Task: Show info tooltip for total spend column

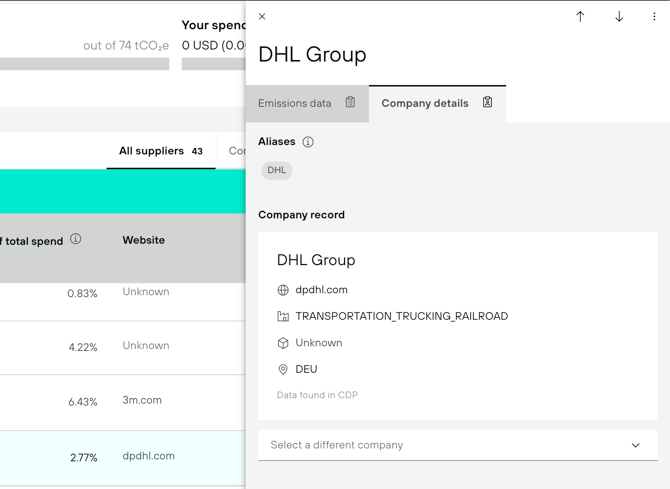Action: click(x=76, y=239)
